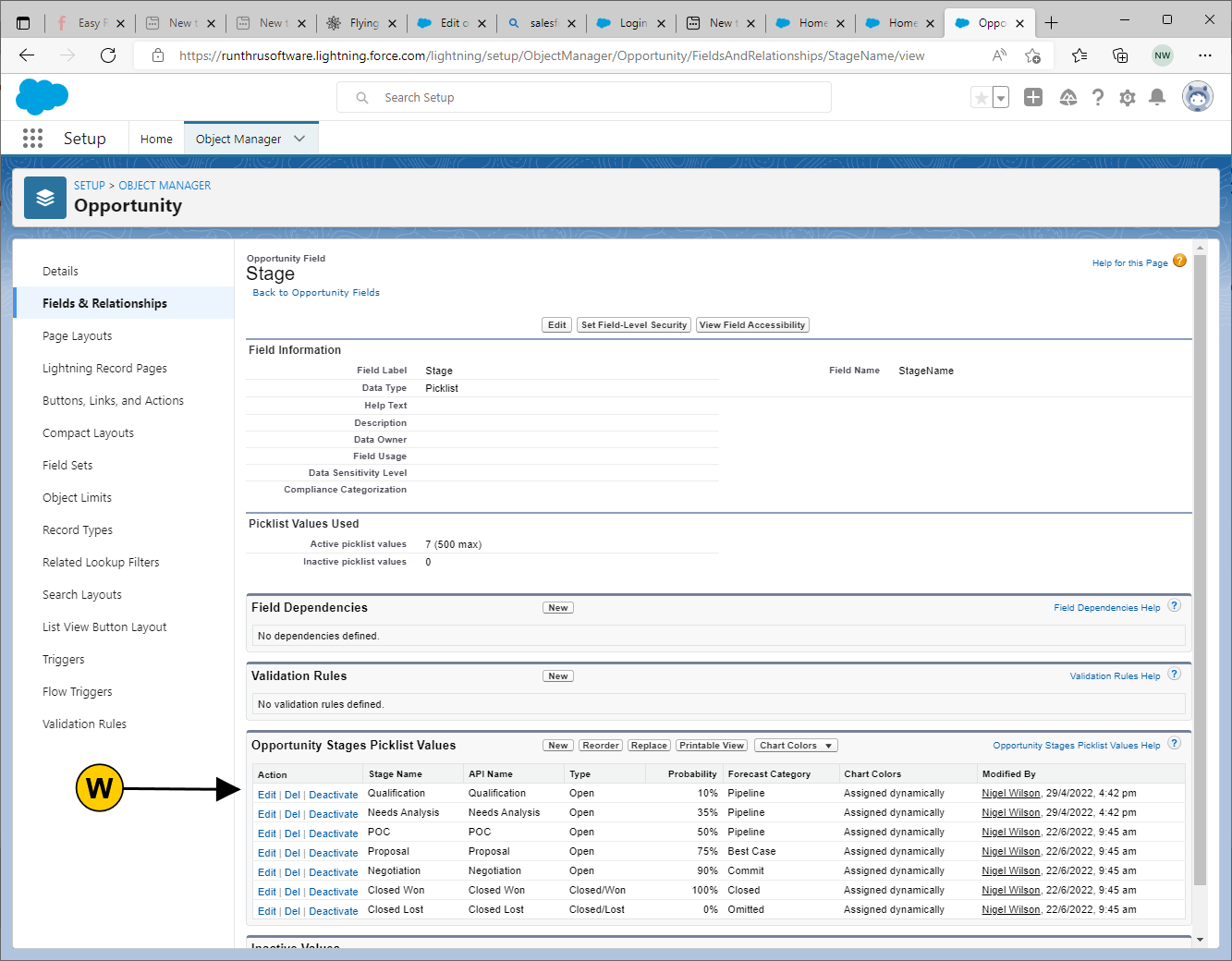
Task: Open the App Launcher grid icon
Action: pyautogui.click(x=32, y=139)
